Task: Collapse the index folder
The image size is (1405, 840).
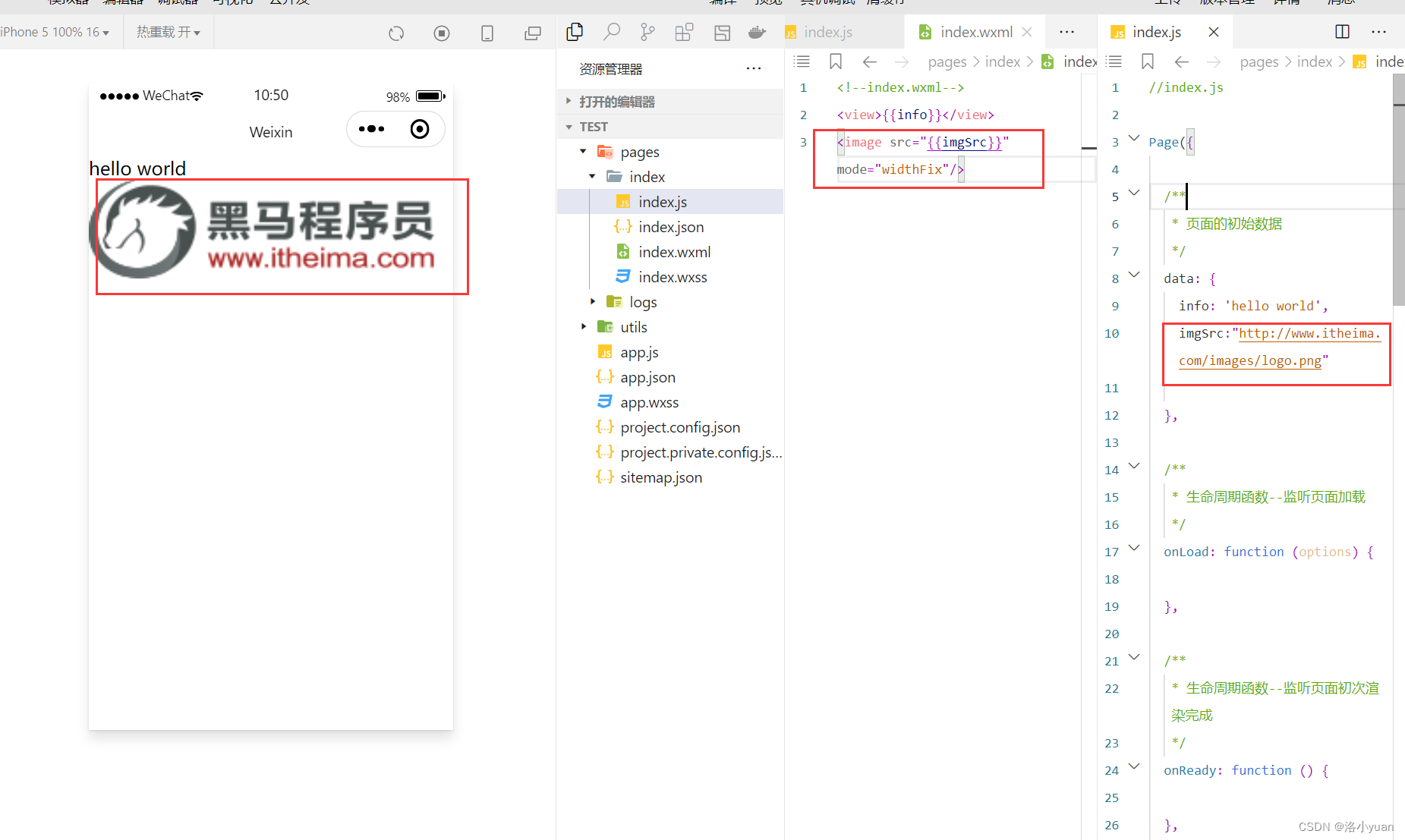Action: click(x=592, y=177)
